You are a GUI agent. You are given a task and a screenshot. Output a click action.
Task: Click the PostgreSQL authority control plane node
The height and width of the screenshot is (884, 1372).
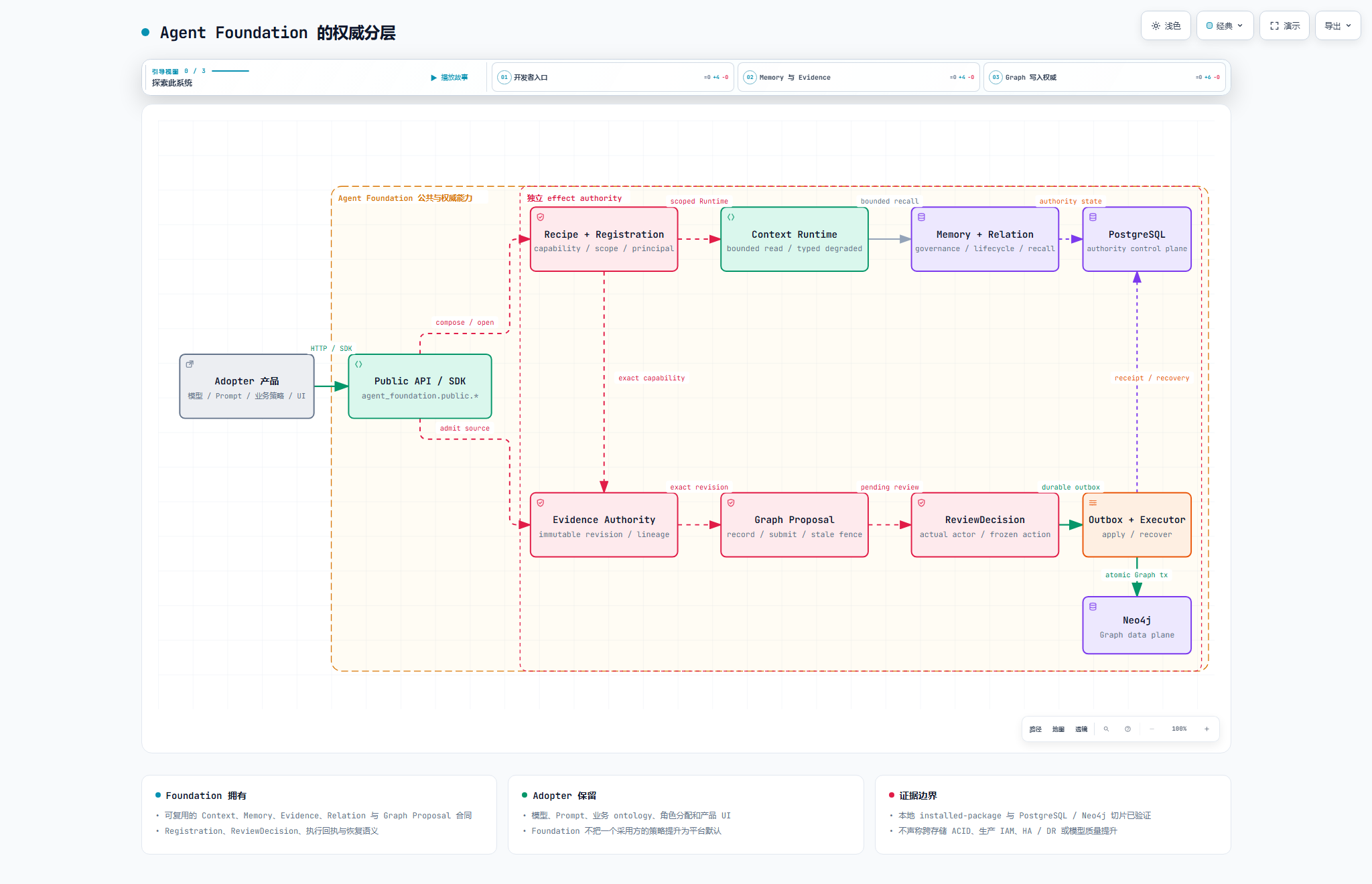point(1137,239)
